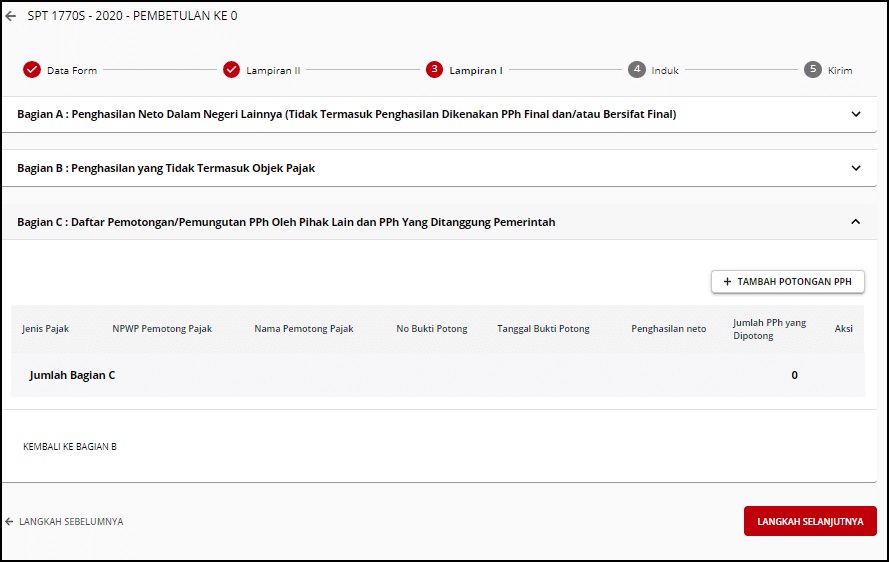889x562 pixels.
Task: Click the step 4 Induk circle icon
Action: point(637,70)
